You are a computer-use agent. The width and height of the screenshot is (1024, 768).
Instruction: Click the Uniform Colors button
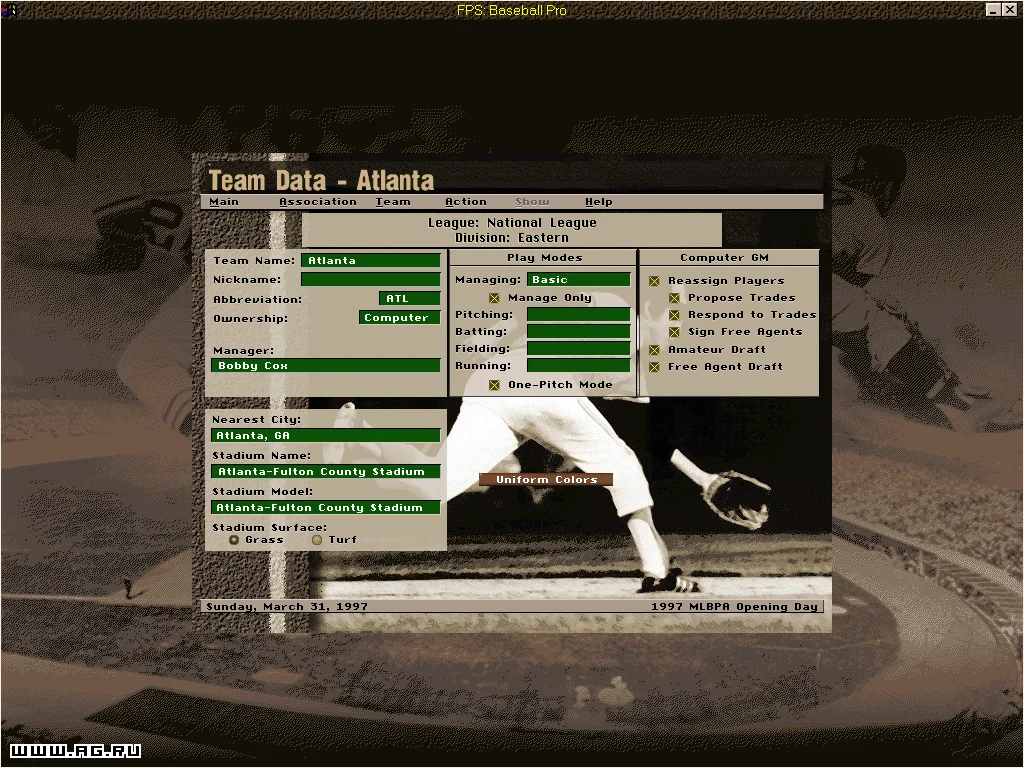(546, 480)
